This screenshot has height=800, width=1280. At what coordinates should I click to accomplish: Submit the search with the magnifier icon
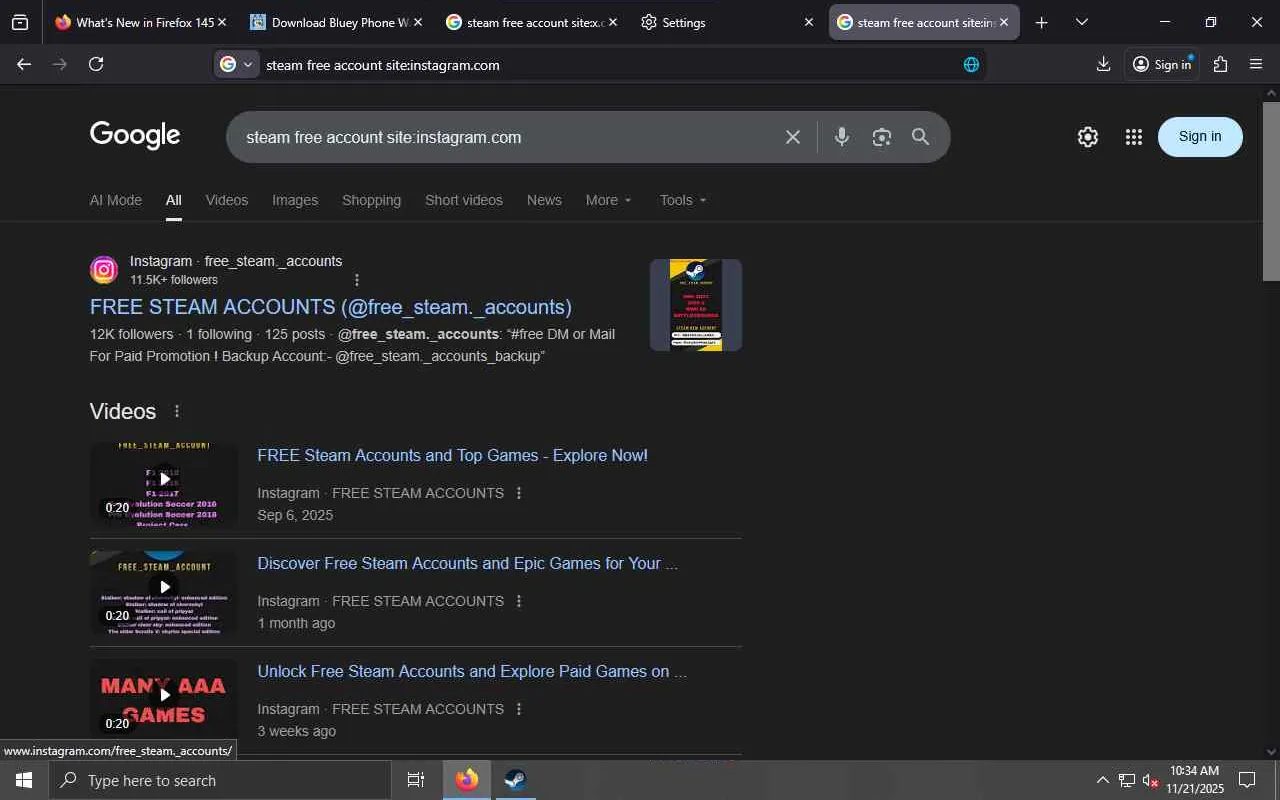tap(921, 137)
